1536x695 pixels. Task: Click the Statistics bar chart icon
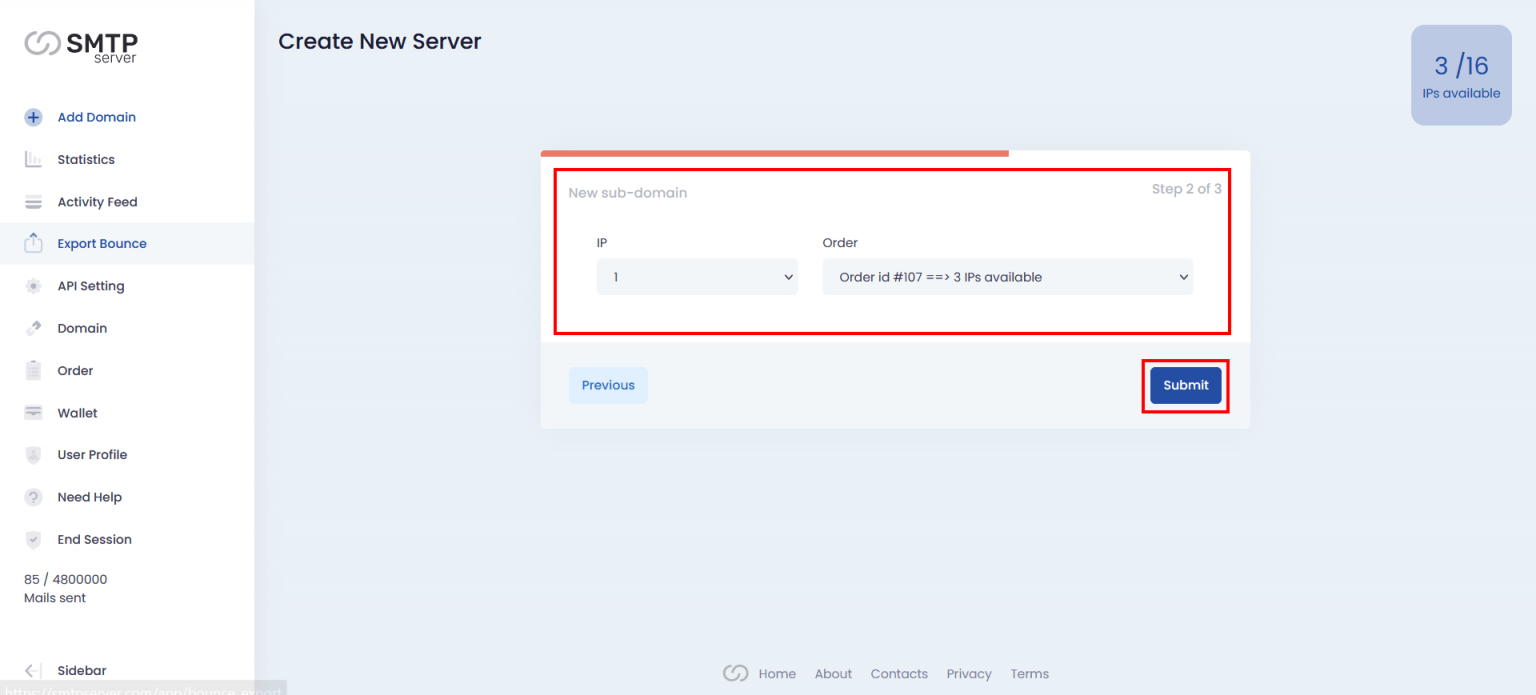tap(33, 160)
